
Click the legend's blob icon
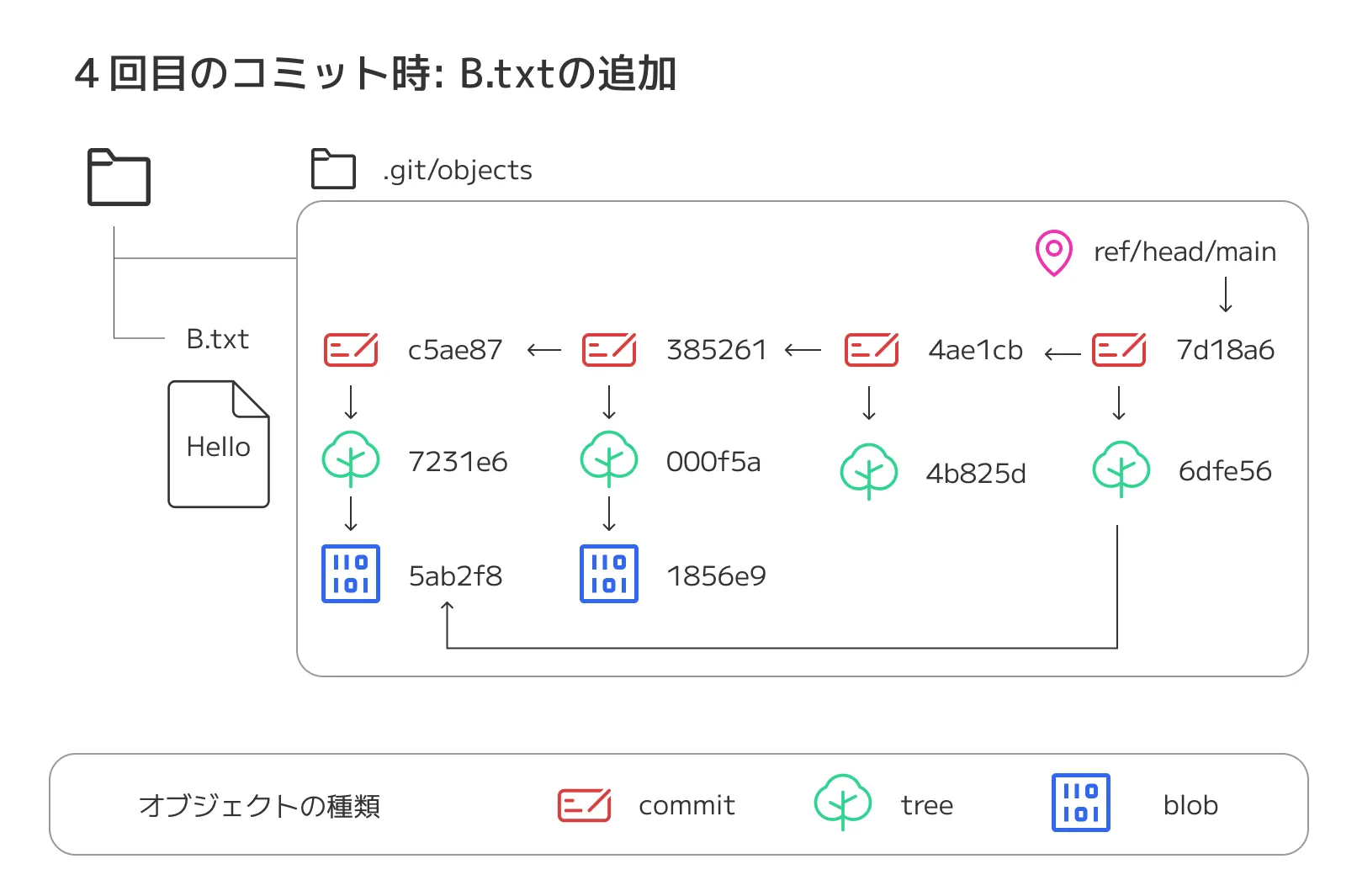(1080, 803)
